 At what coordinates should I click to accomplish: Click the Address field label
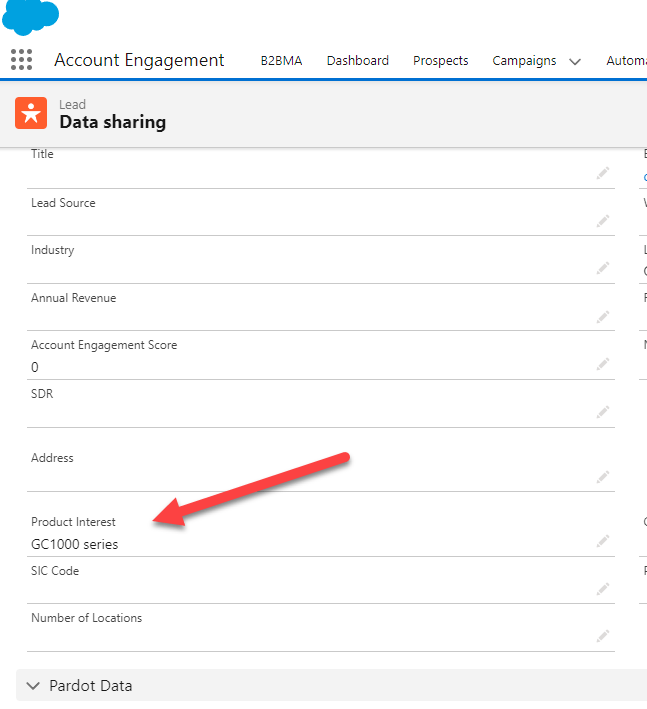point(52,458)
